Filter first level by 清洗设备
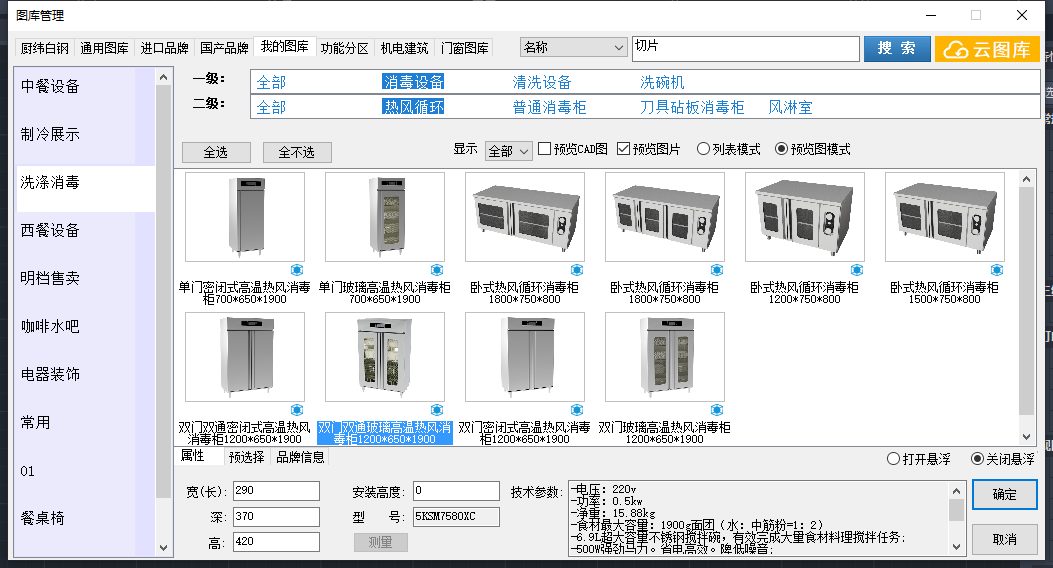The height and width of the screenshot is (568, 1053). coord(542,82)
